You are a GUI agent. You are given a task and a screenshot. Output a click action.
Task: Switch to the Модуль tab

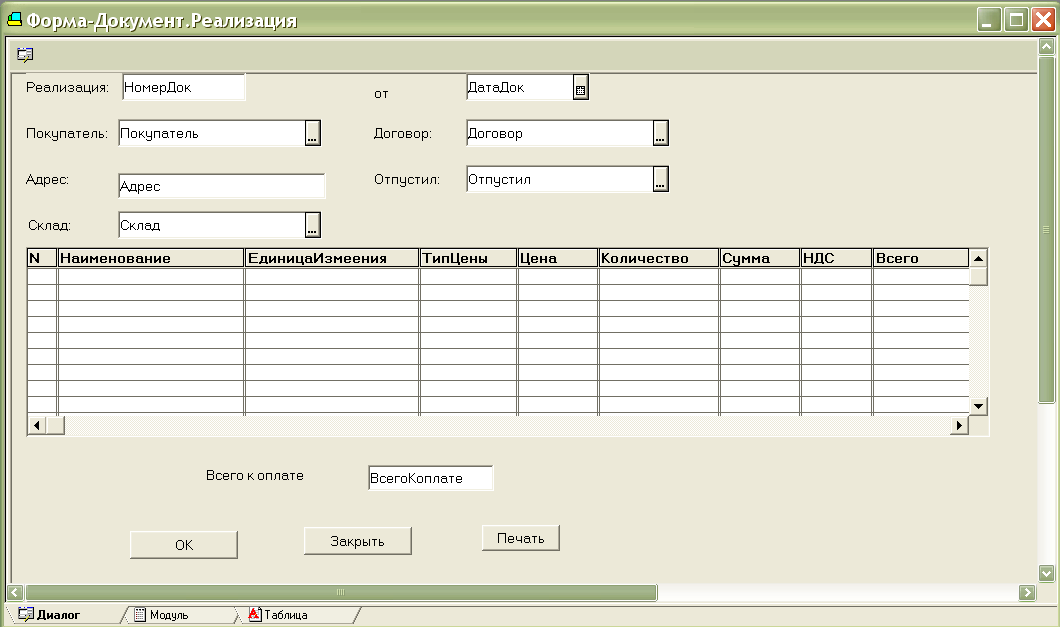pos(167,615)
